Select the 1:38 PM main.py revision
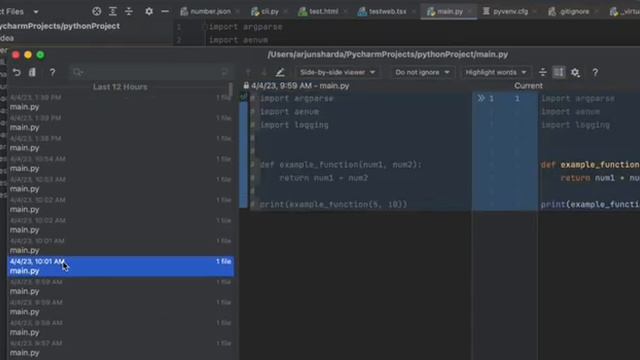Screen dimensions: 640x360 tap(121, 143)
